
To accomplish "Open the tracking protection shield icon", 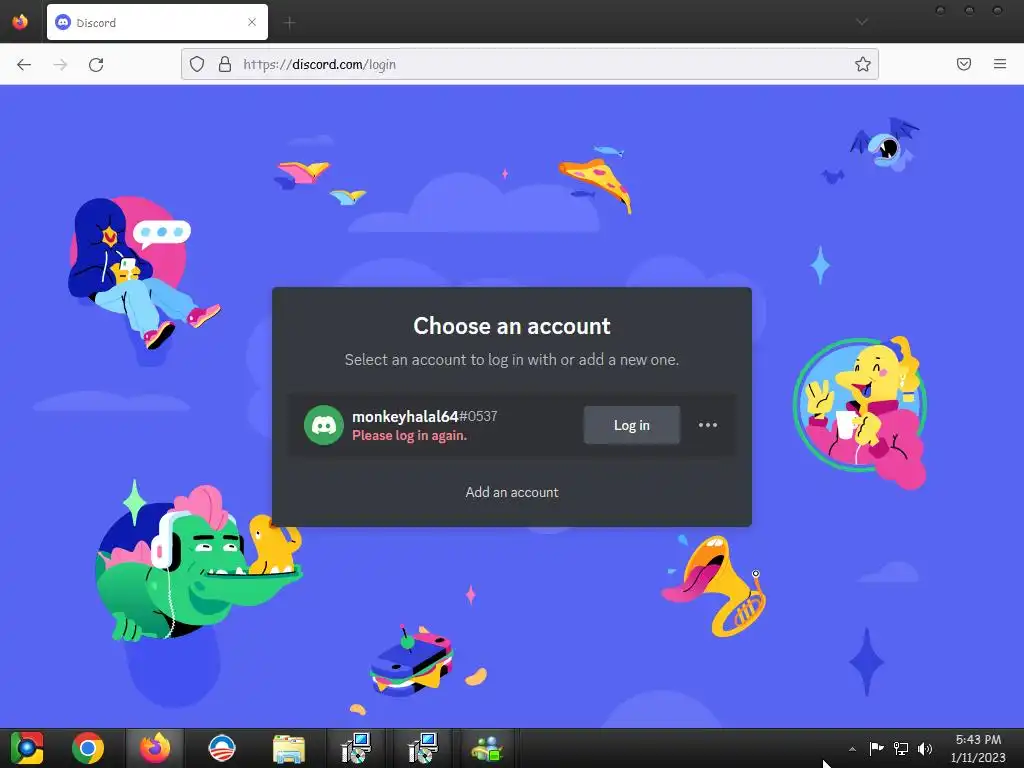I will (x=197, y=64).
